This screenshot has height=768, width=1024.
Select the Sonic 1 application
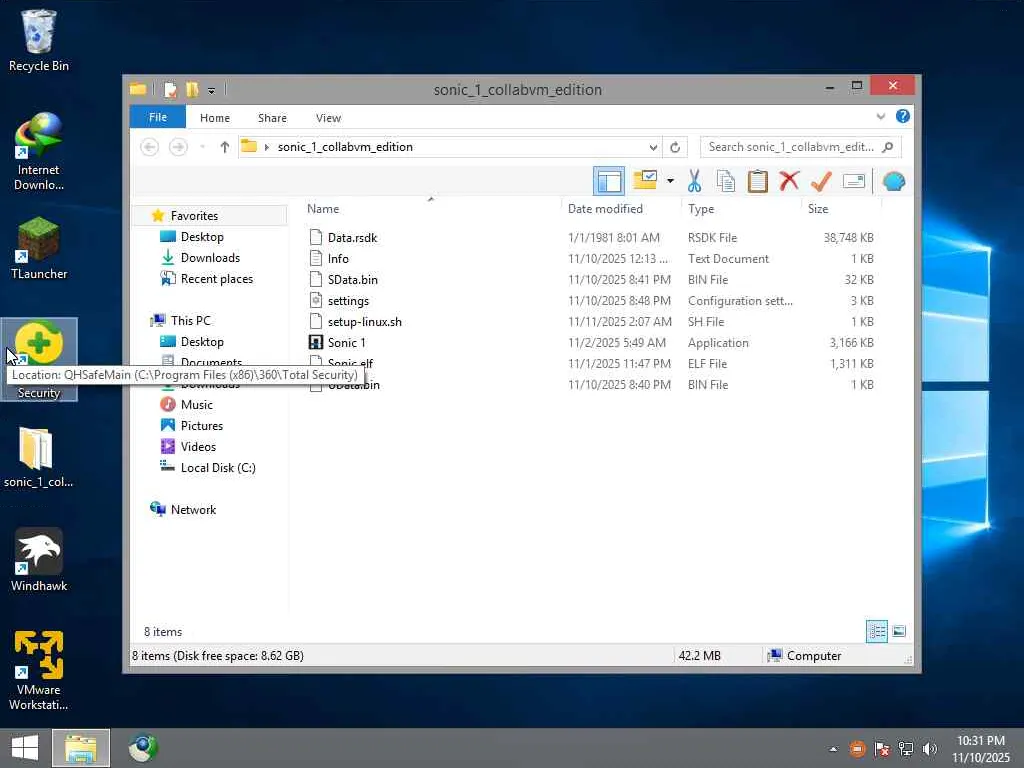click(x=346, y=343)
